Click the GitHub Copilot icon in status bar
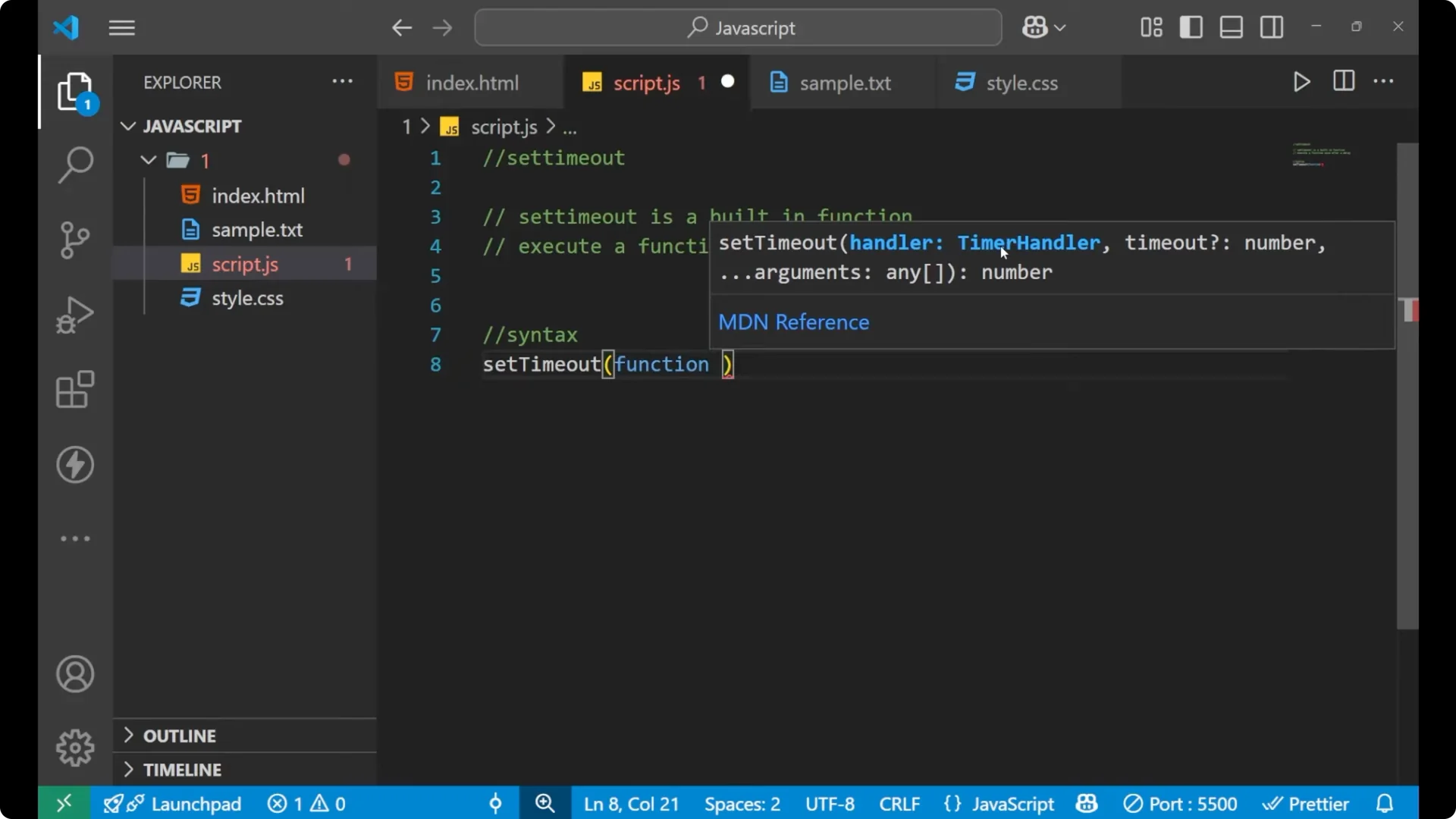Image resolution: width=1456 pixels, height=819 pixels. 1087,803
